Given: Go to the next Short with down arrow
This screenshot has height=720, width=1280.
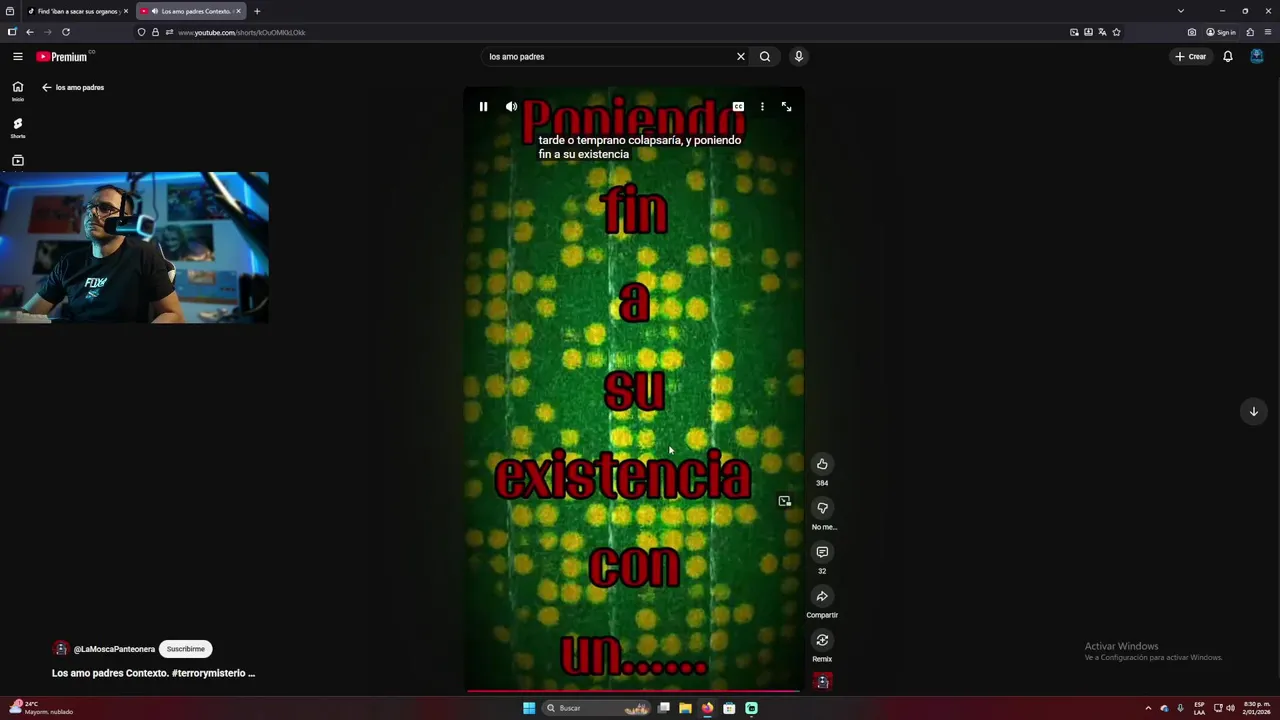Looking at the screenshot, I should [x=1253, y=411].
